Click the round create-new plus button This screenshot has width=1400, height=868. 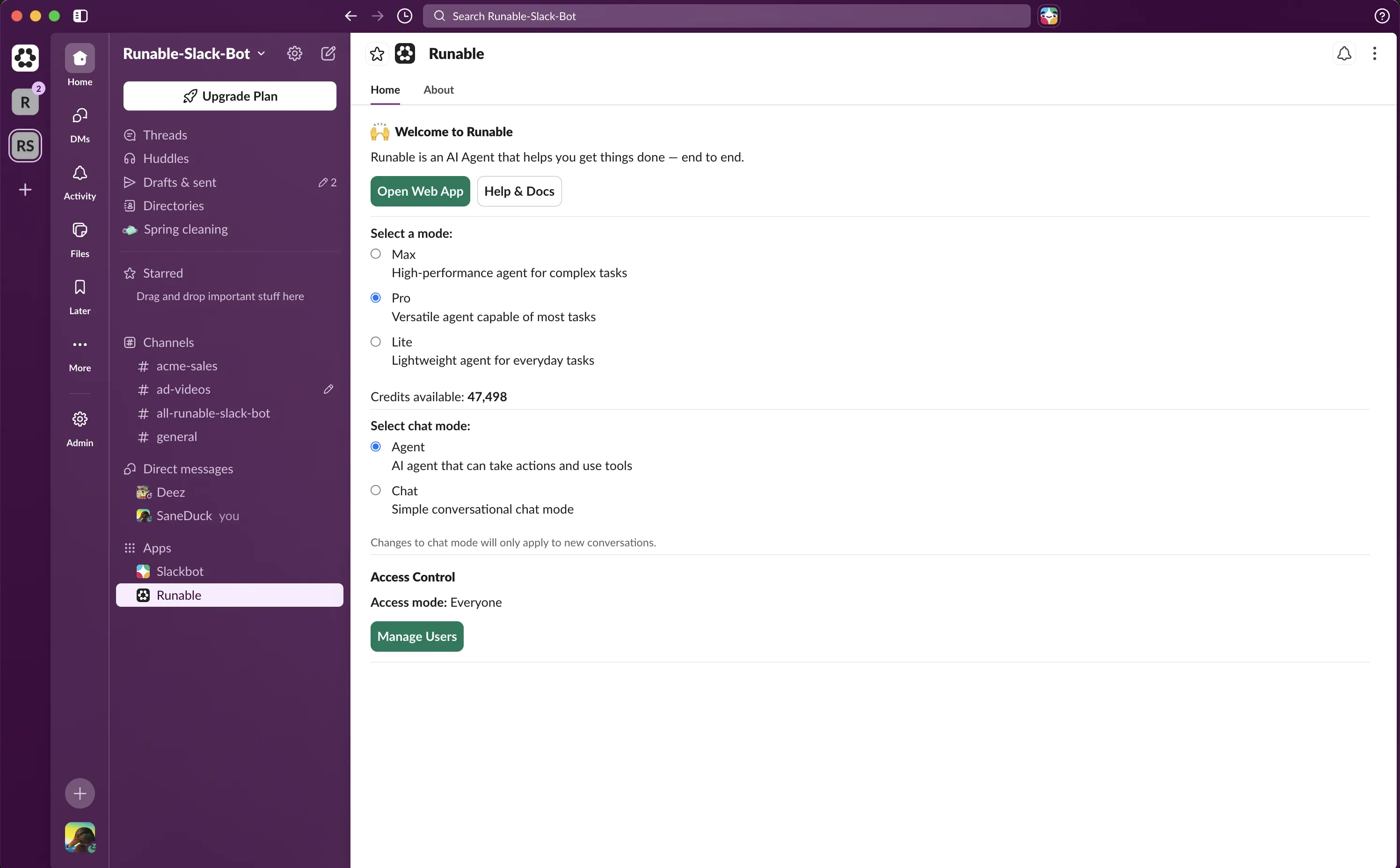pos(80,794)
